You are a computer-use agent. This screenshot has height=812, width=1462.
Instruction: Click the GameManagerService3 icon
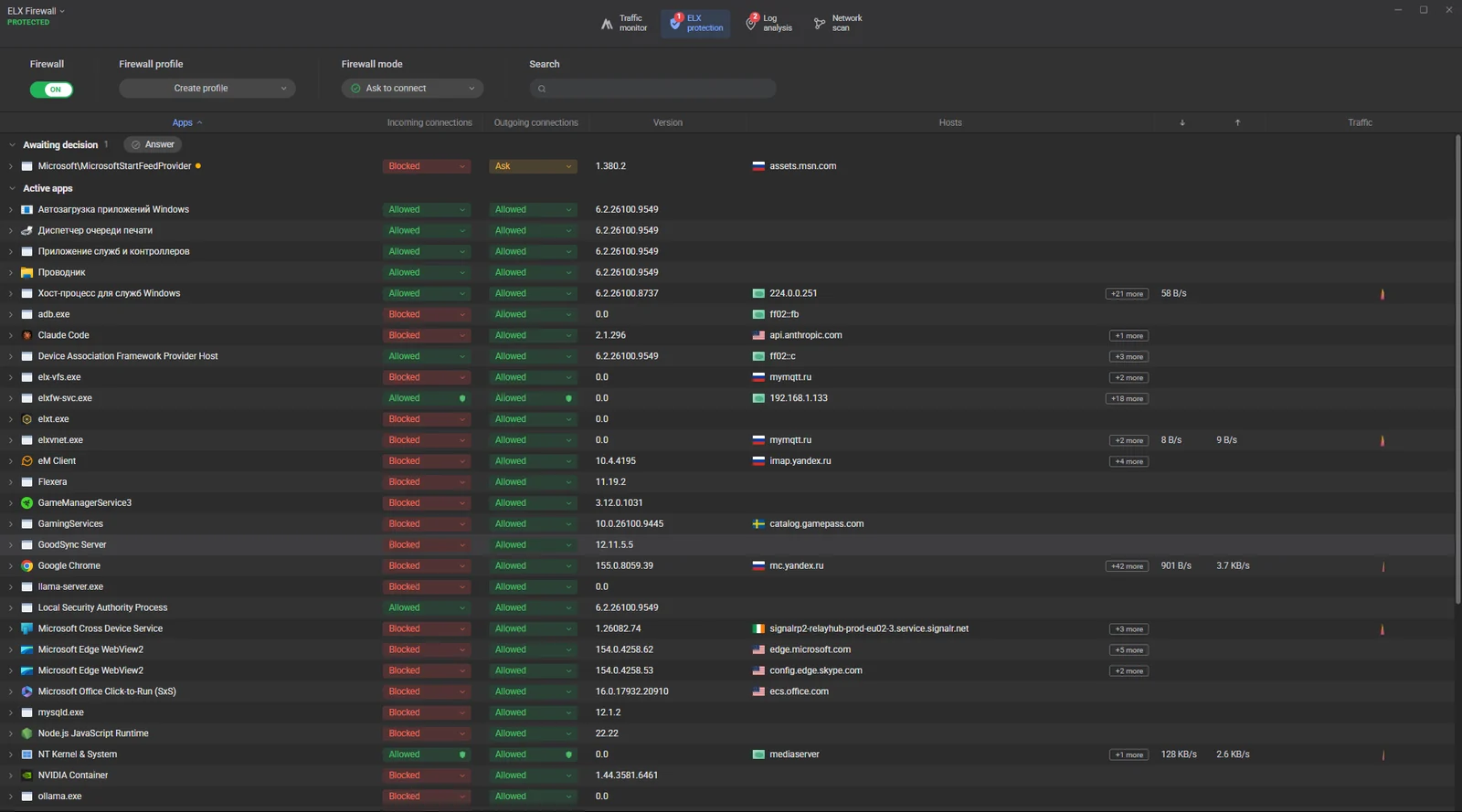click(x=26, y=503)
